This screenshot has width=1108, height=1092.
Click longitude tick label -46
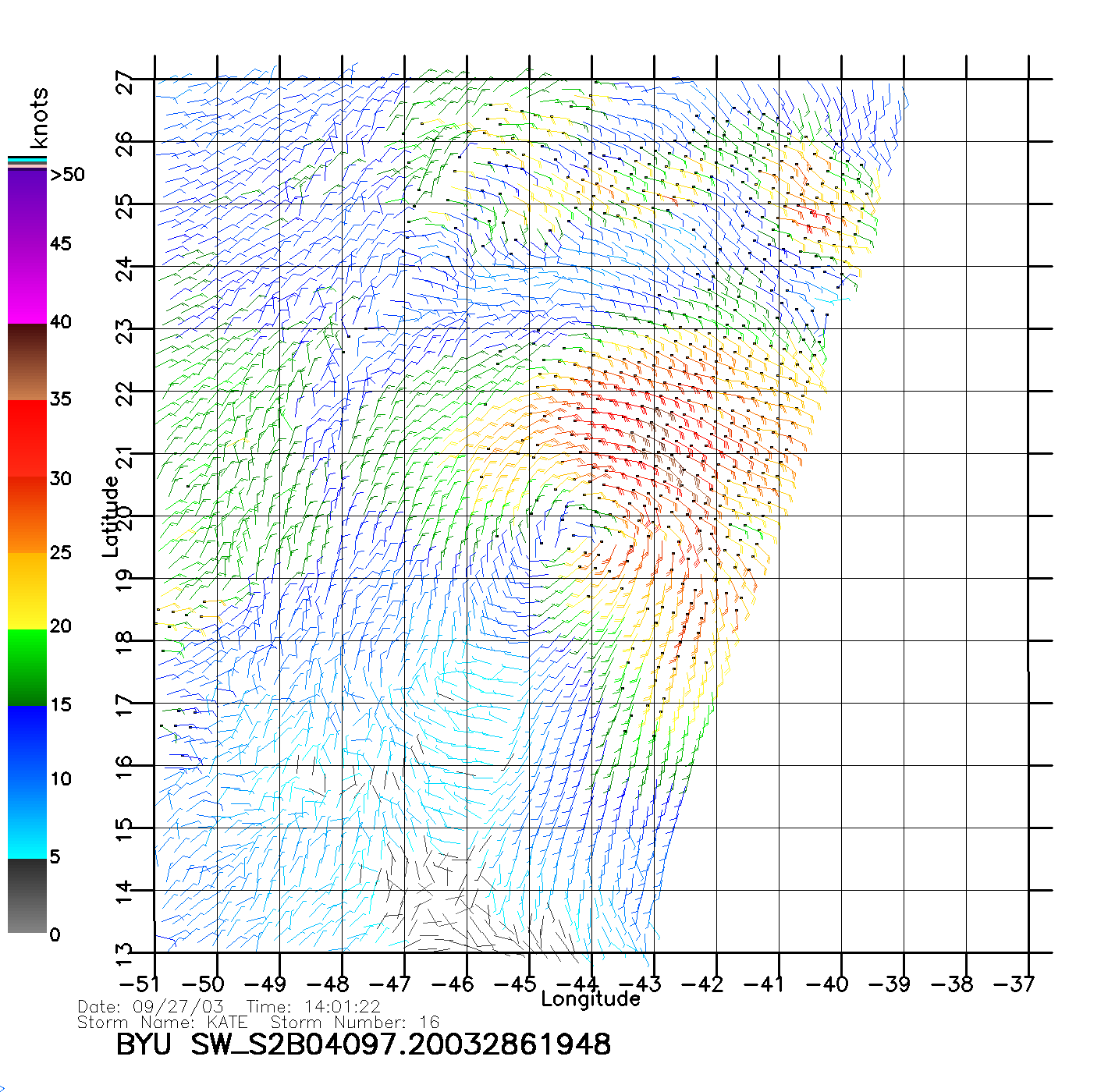452,984
